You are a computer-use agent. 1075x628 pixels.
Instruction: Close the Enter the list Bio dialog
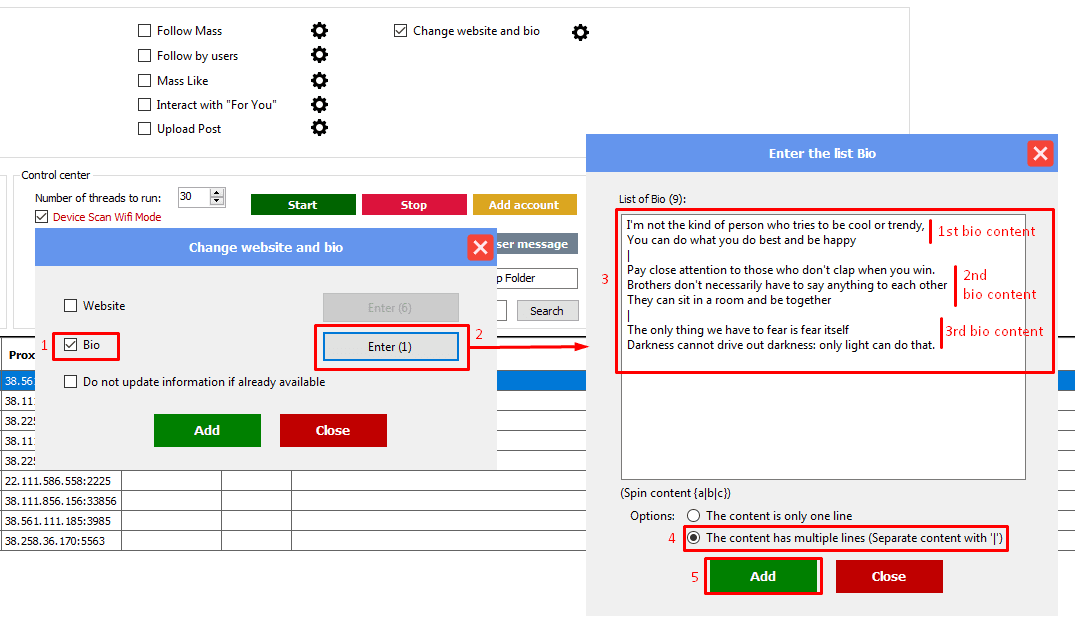pyautogui.click(x=1040, y=153)
